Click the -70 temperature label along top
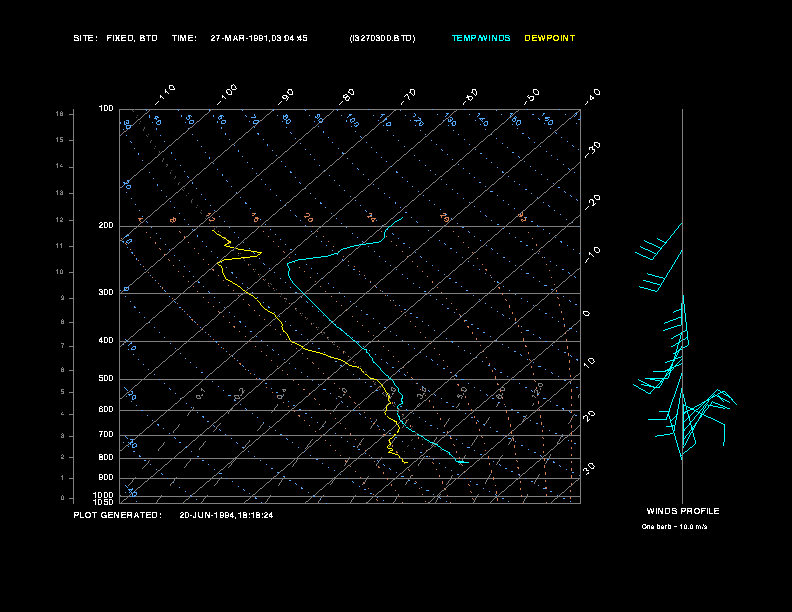 [408, 96]
